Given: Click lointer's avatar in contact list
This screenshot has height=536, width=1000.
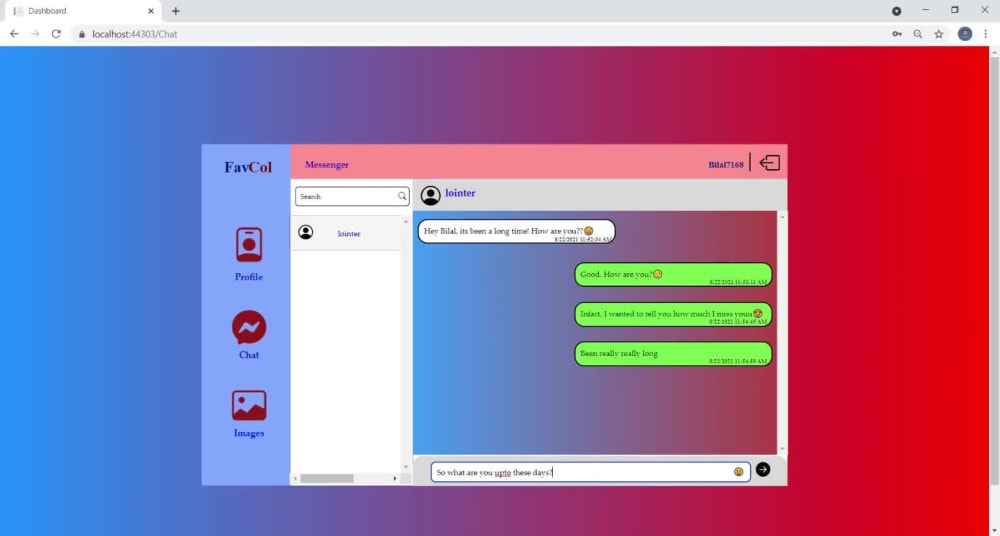Looking at the screenshot, I should 305,232.
